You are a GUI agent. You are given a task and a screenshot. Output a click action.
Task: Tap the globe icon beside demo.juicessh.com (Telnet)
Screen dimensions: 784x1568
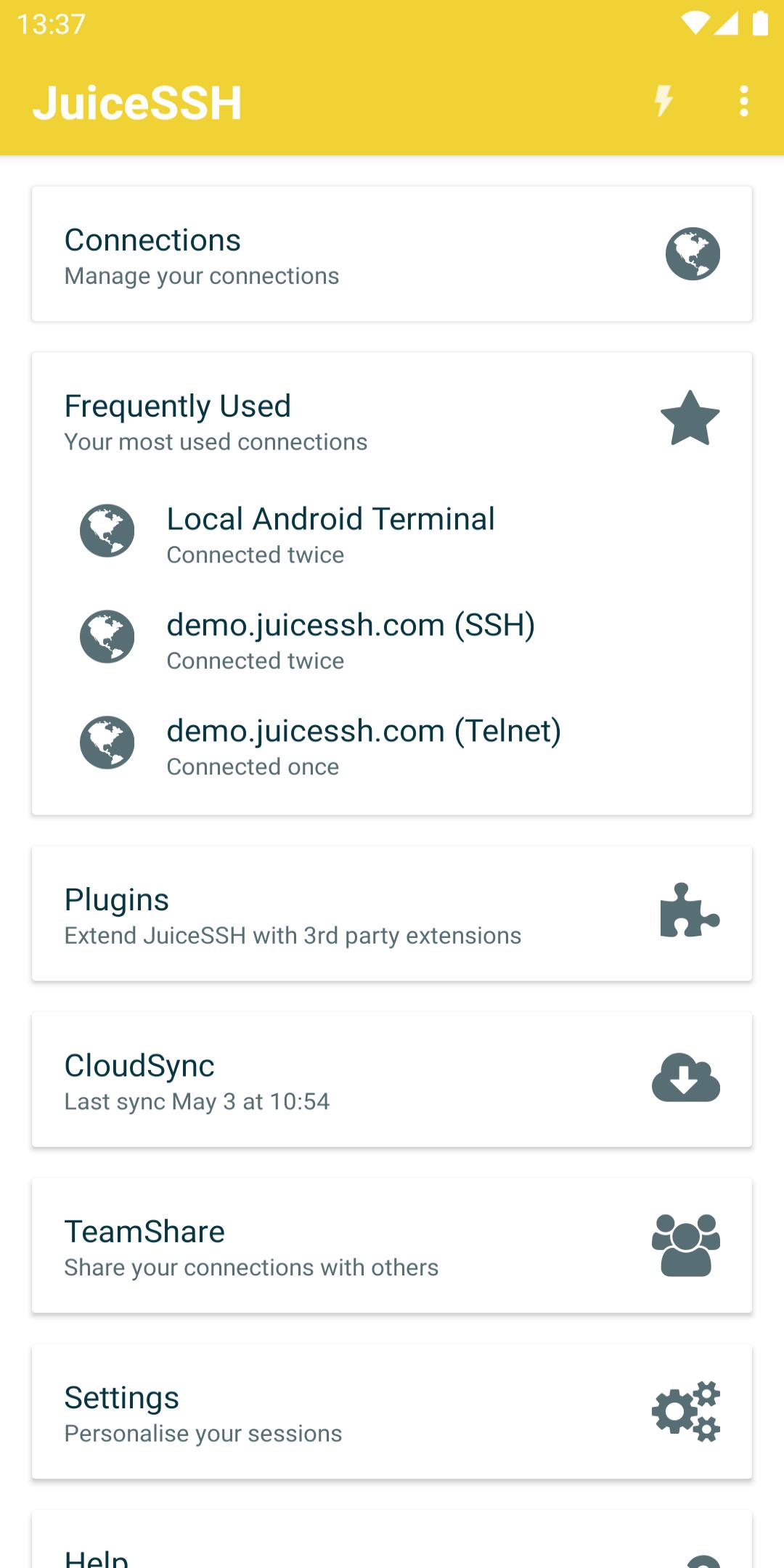pos(107,743)
